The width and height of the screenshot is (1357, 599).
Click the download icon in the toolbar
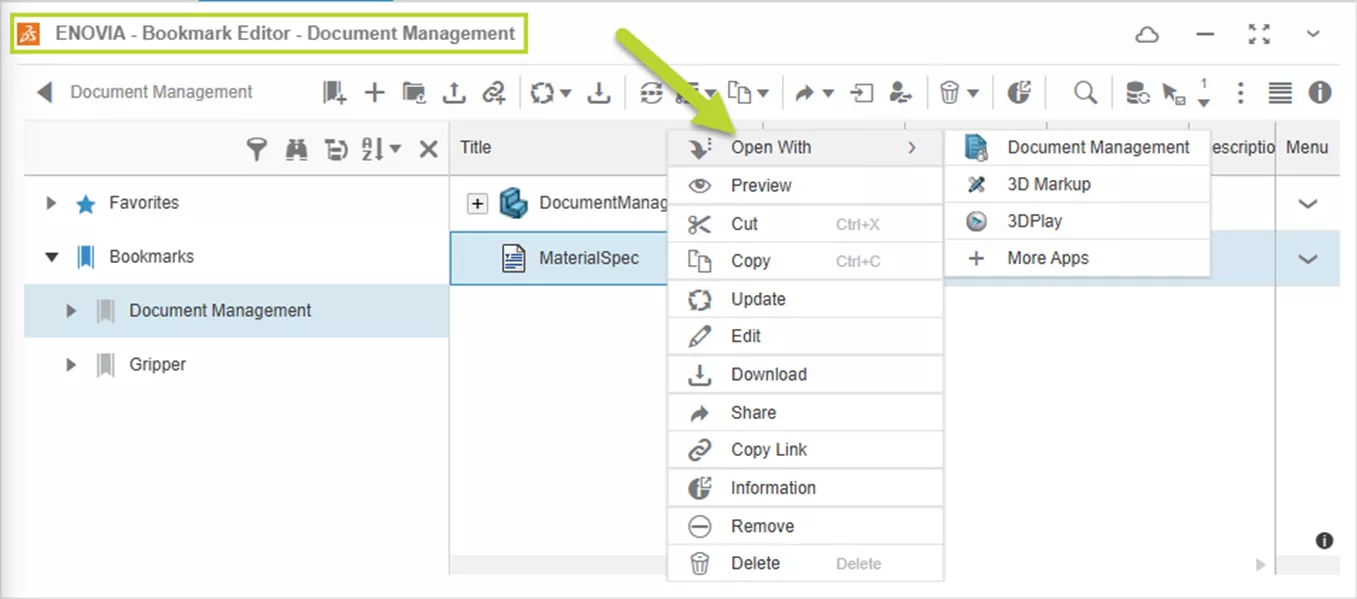click(599, 92)
